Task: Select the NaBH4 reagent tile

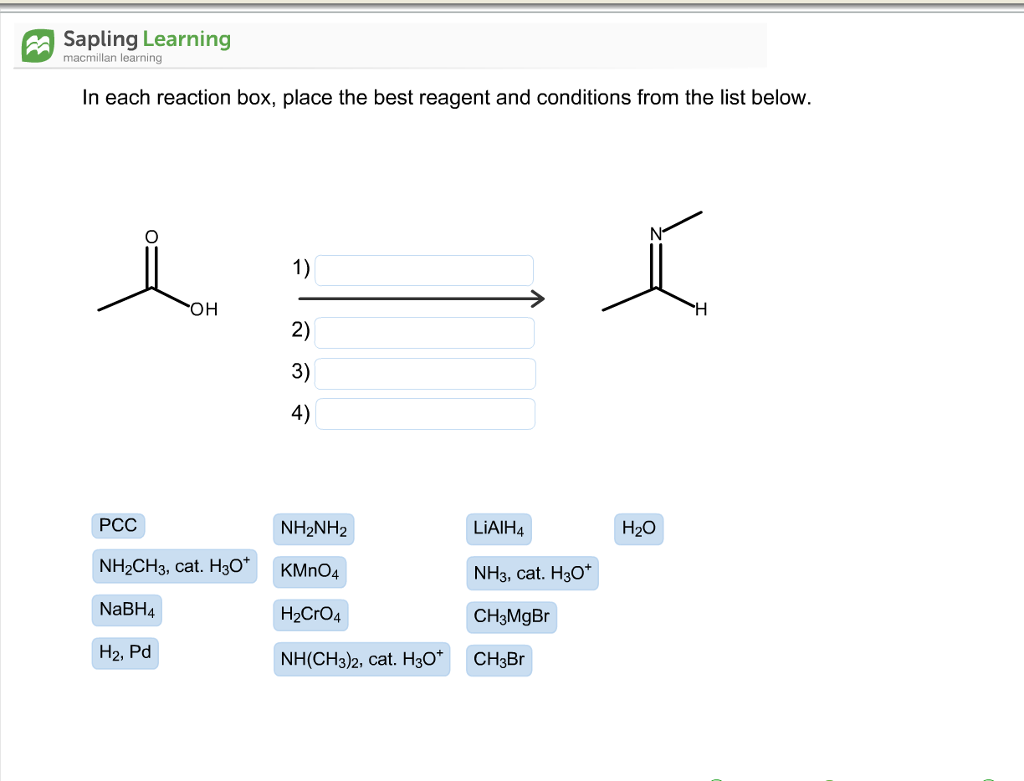Action: 126,609
